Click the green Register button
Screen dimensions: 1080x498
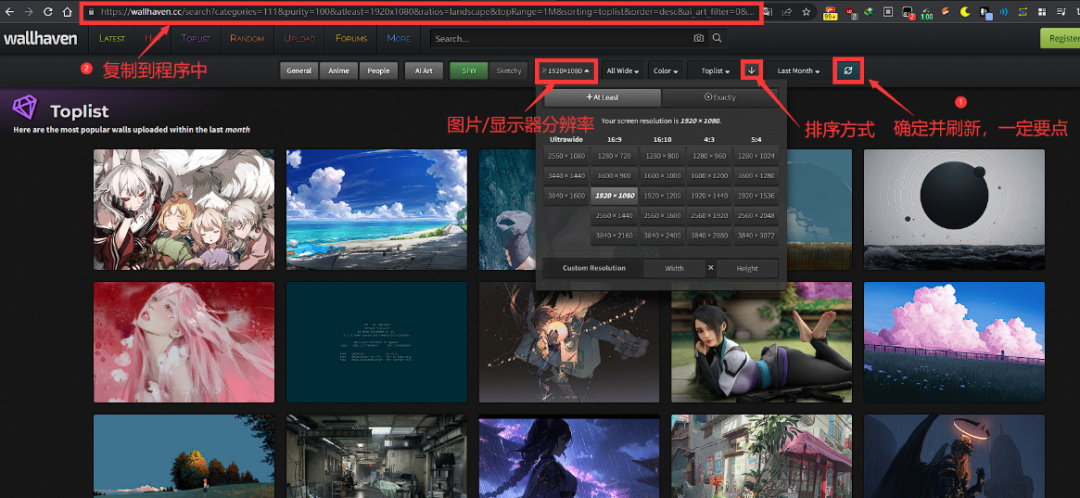click(1060, 39)
